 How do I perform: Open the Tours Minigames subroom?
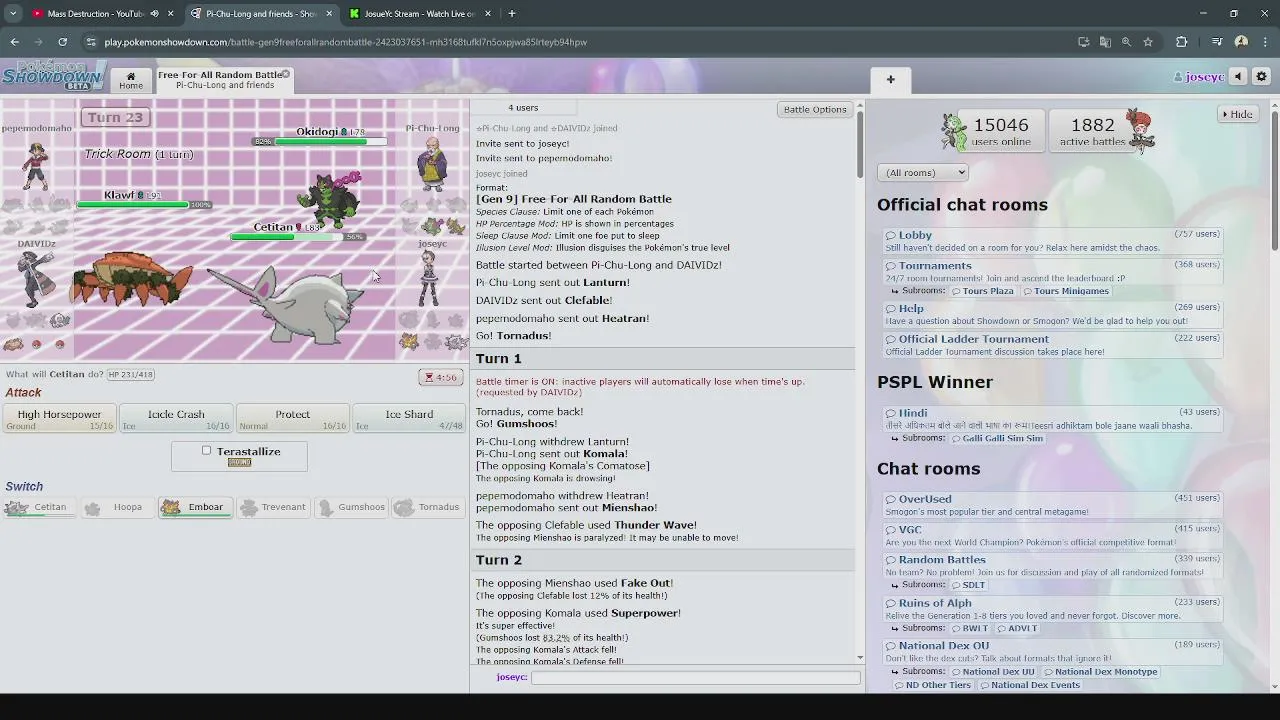tap(1065, 291)
